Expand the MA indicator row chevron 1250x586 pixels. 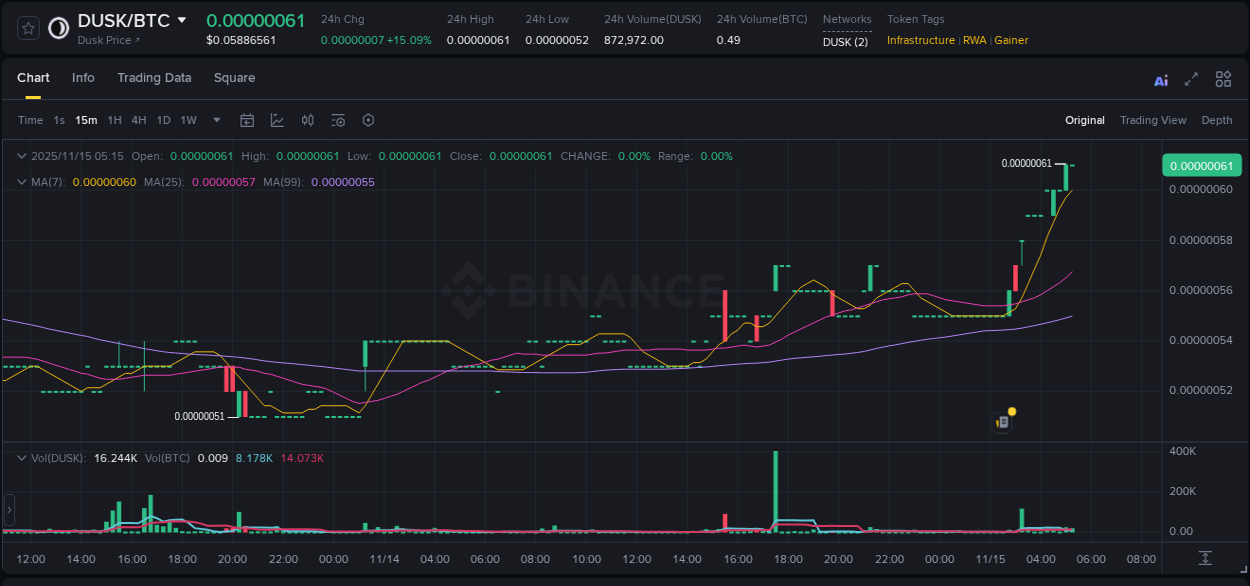(x=21, y=182)
